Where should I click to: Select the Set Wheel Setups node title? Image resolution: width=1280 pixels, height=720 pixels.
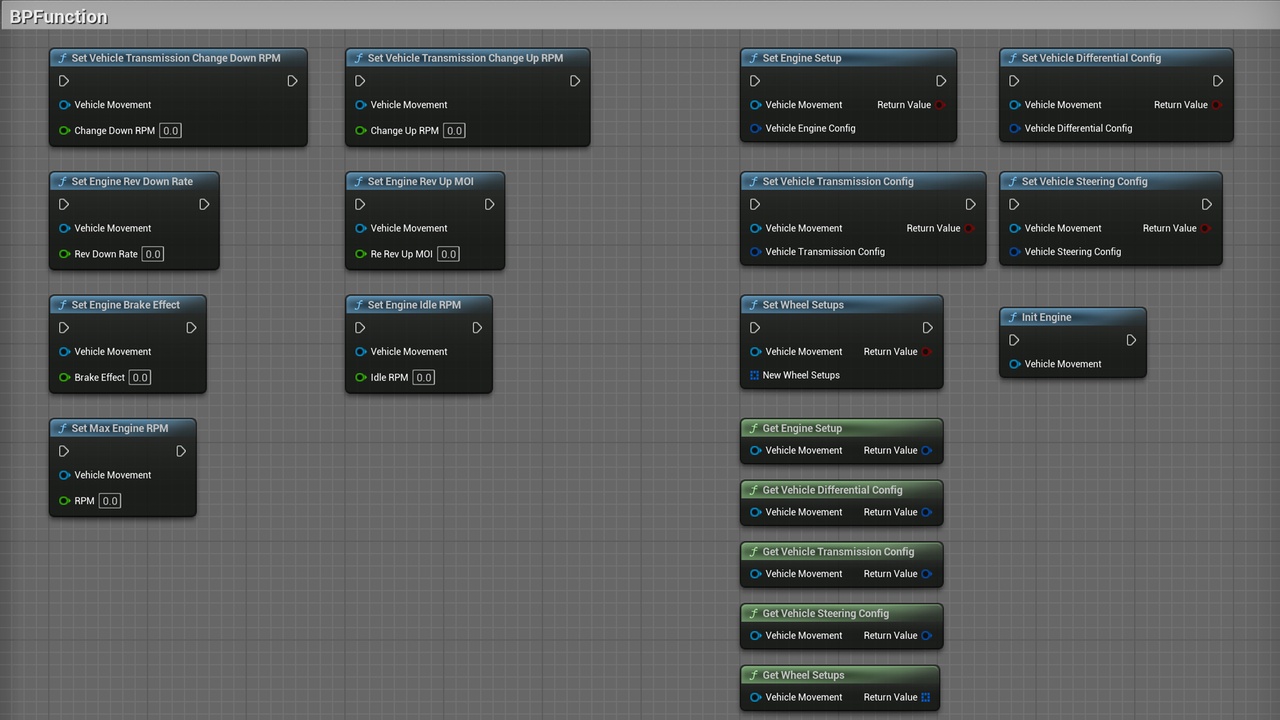pos(803,305)
